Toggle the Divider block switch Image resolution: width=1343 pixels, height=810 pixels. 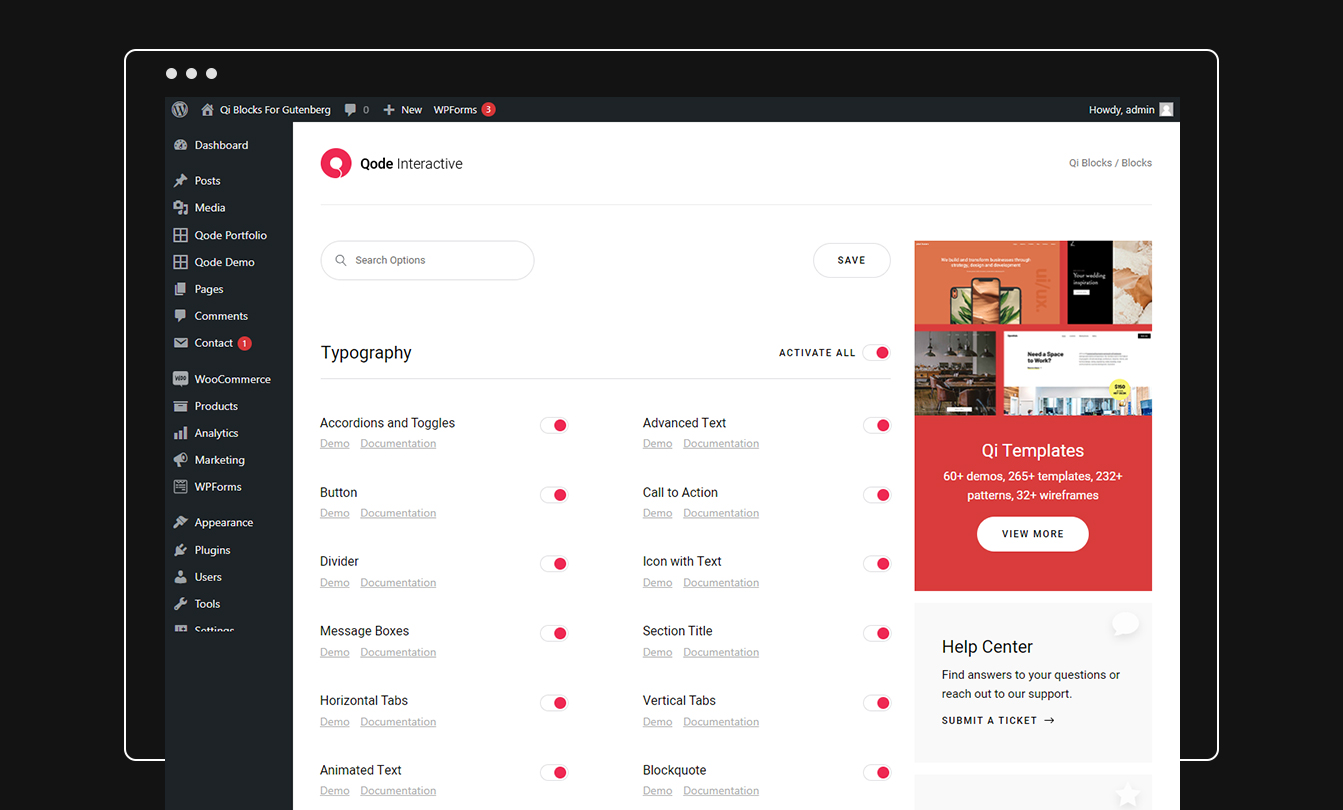pyautogui.click(x=554, y=564)
